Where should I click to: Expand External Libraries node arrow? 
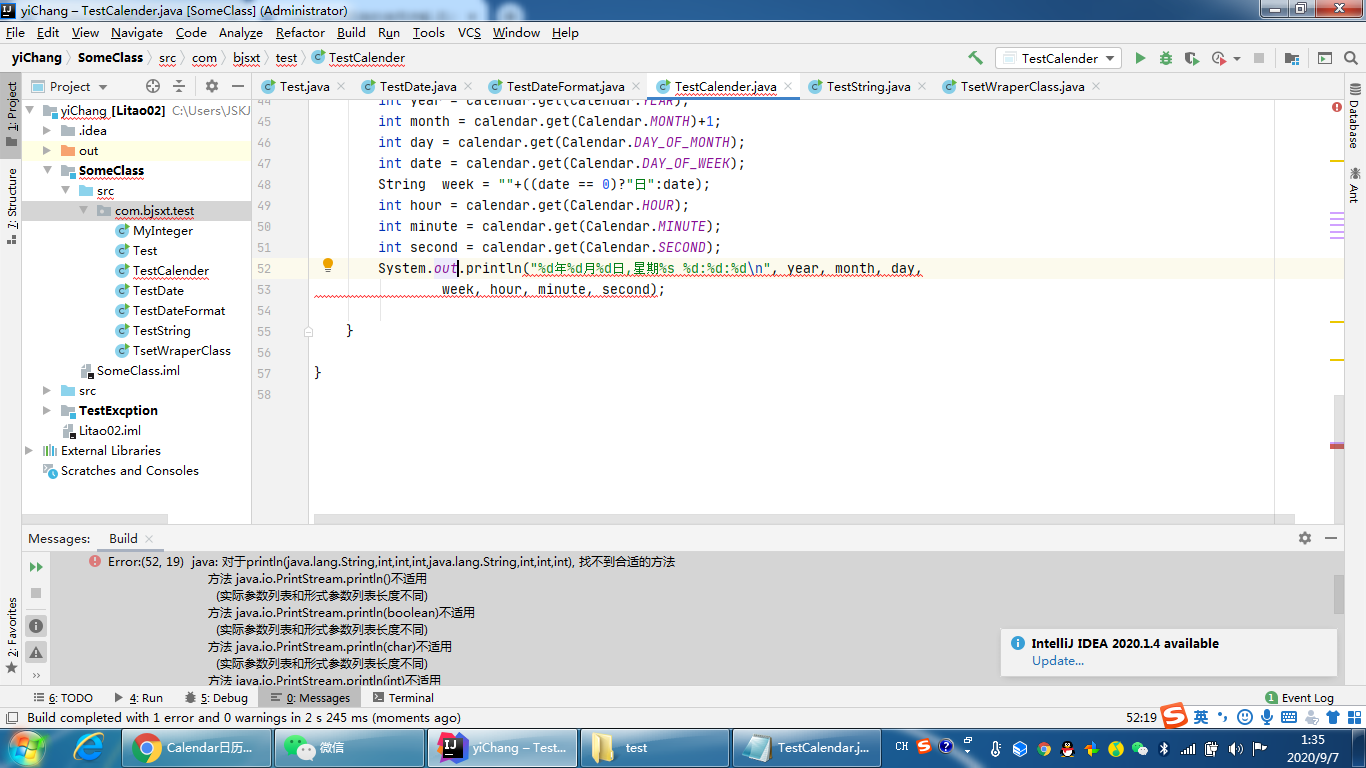[x=29, y=451]
